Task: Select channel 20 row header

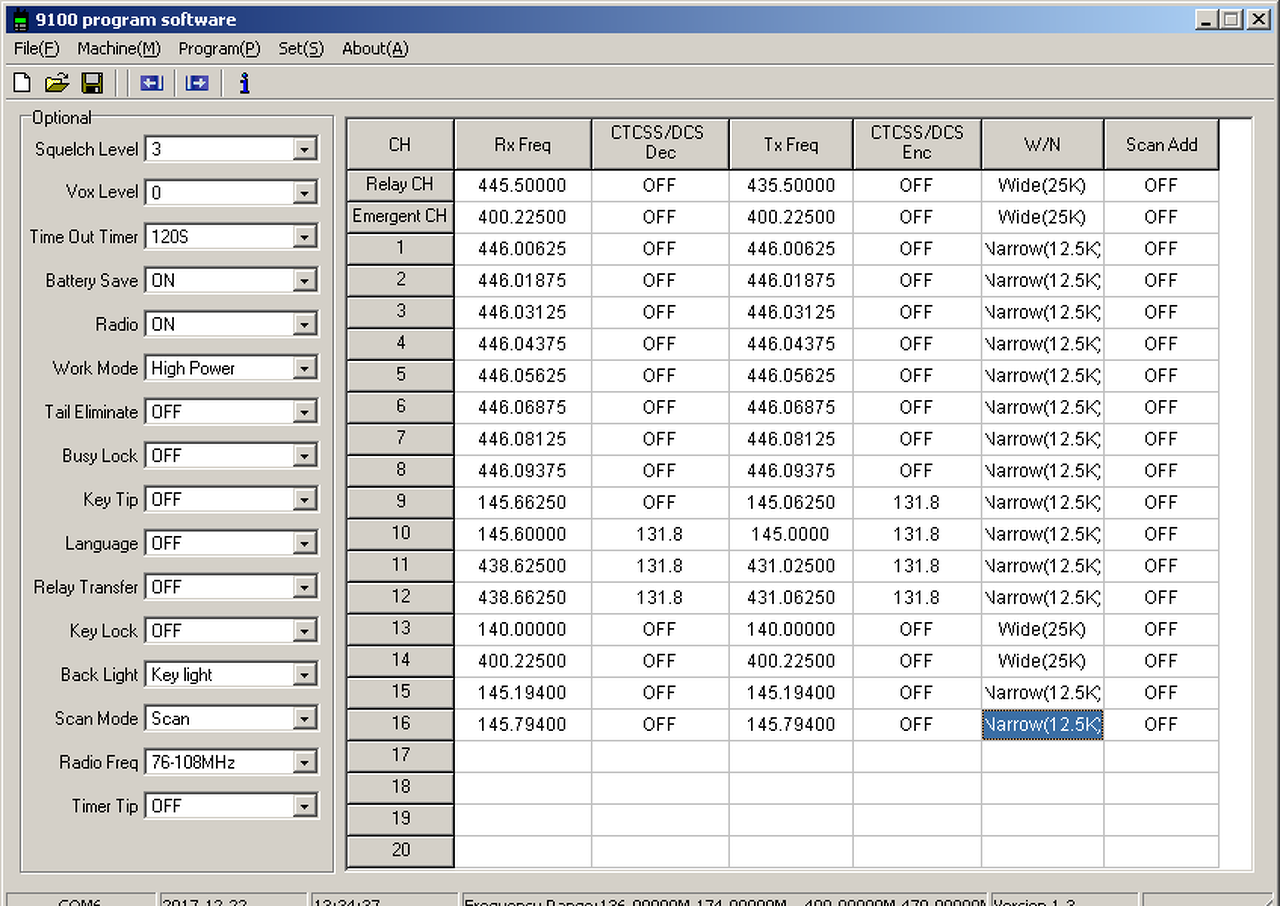Action: click(x=400, y=851)
